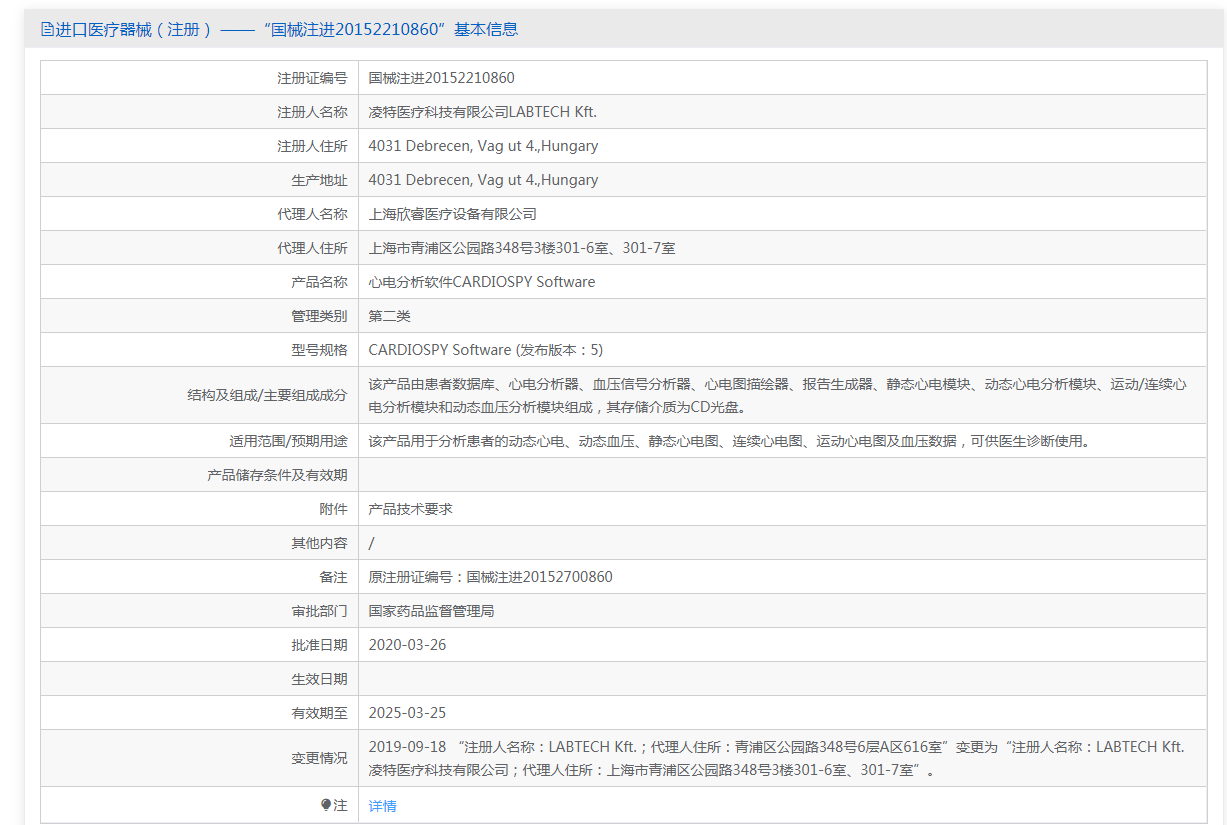The image size is (1227, 825).
Task: Click the agent address starting with 上海市青浦区公园路348号
Action: coord(521,248)
